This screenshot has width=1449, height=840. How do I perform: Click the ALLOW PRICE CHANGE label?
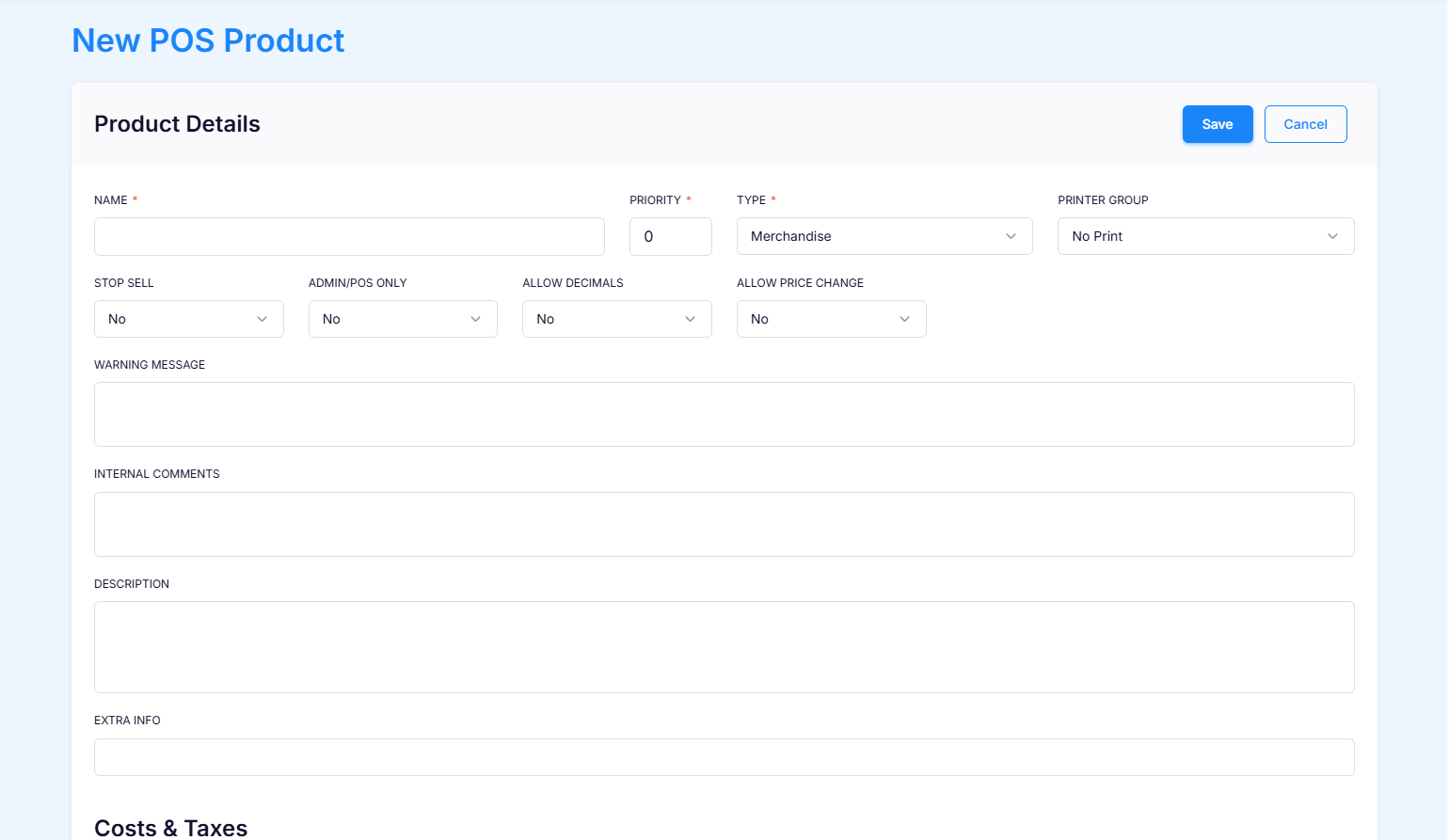pyautogui.click(x=800, y=283)
